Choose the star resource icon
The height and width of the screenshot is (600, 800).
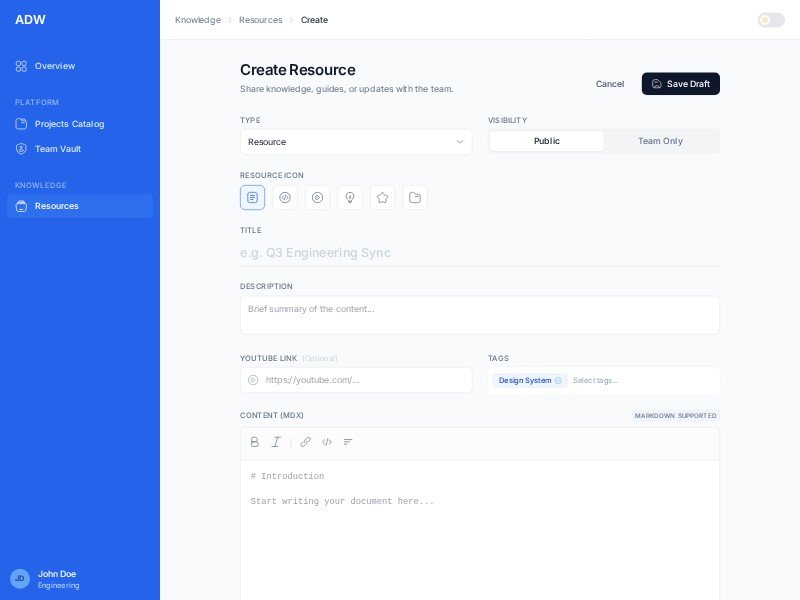(382, 197)
